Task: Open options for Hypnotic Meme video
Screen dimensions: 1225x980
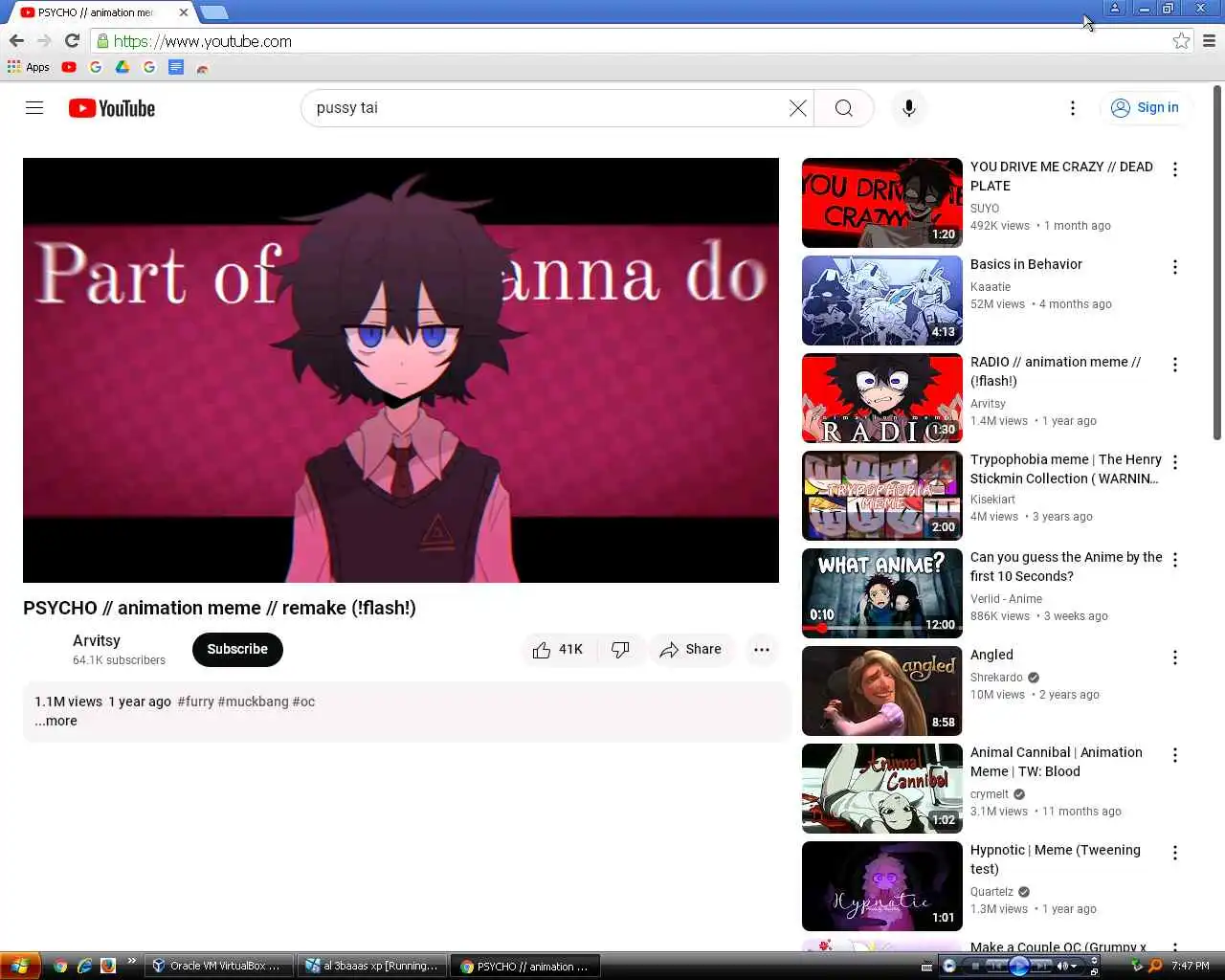Action: (x=1175, y=853)
